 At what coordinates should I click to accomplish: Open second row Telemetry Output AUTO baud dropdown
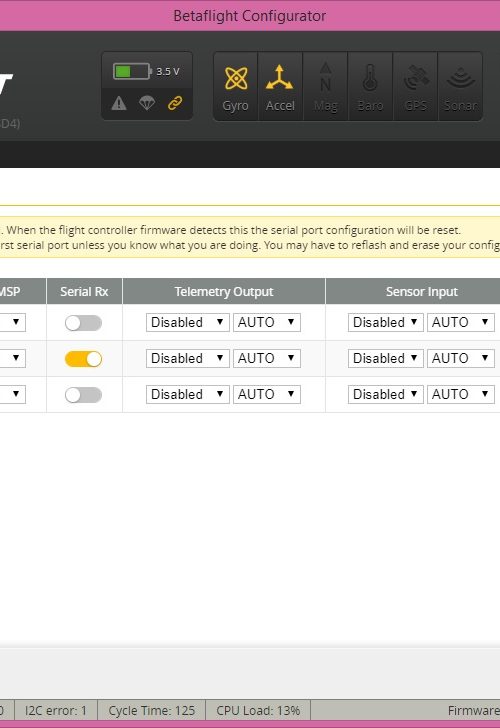266,358
